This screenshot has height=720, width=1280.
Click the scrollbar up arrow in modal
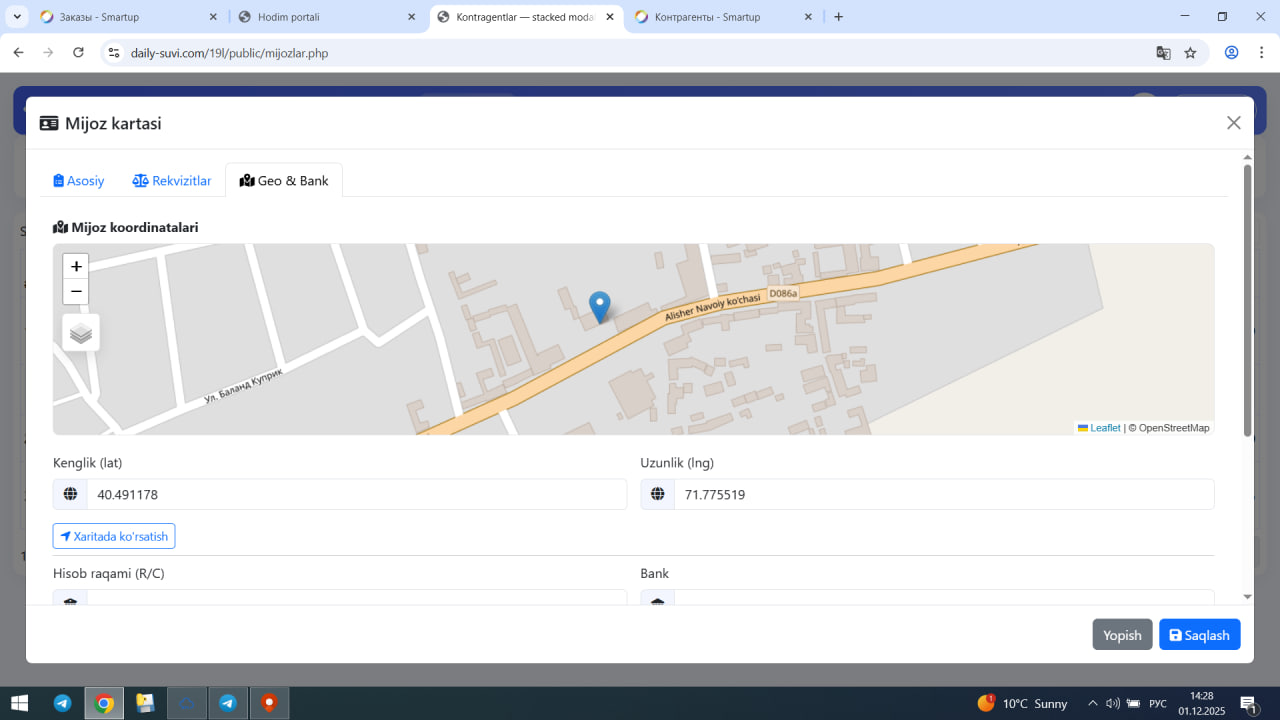(x=1247, y=157)
